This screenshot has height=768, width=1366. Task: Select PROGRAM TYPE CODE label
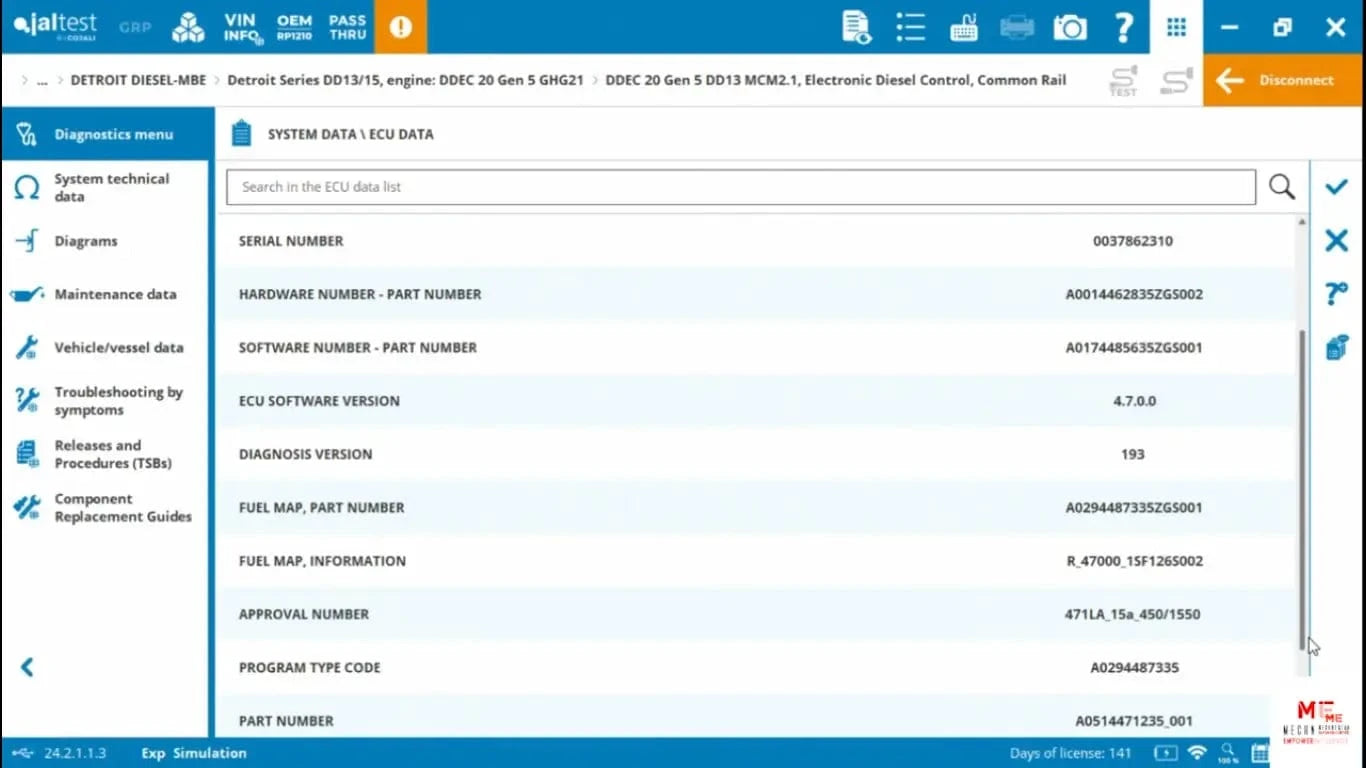point(310,667)
